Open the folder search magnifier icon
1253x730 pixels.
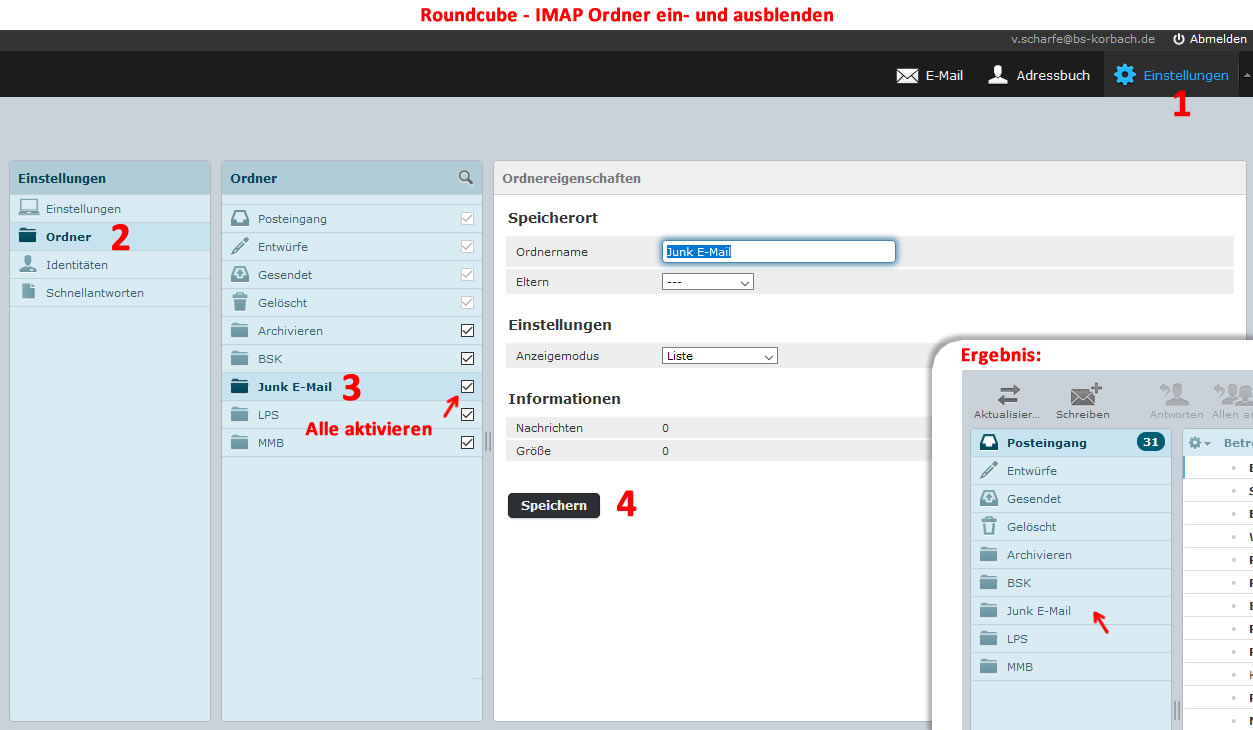466,177
